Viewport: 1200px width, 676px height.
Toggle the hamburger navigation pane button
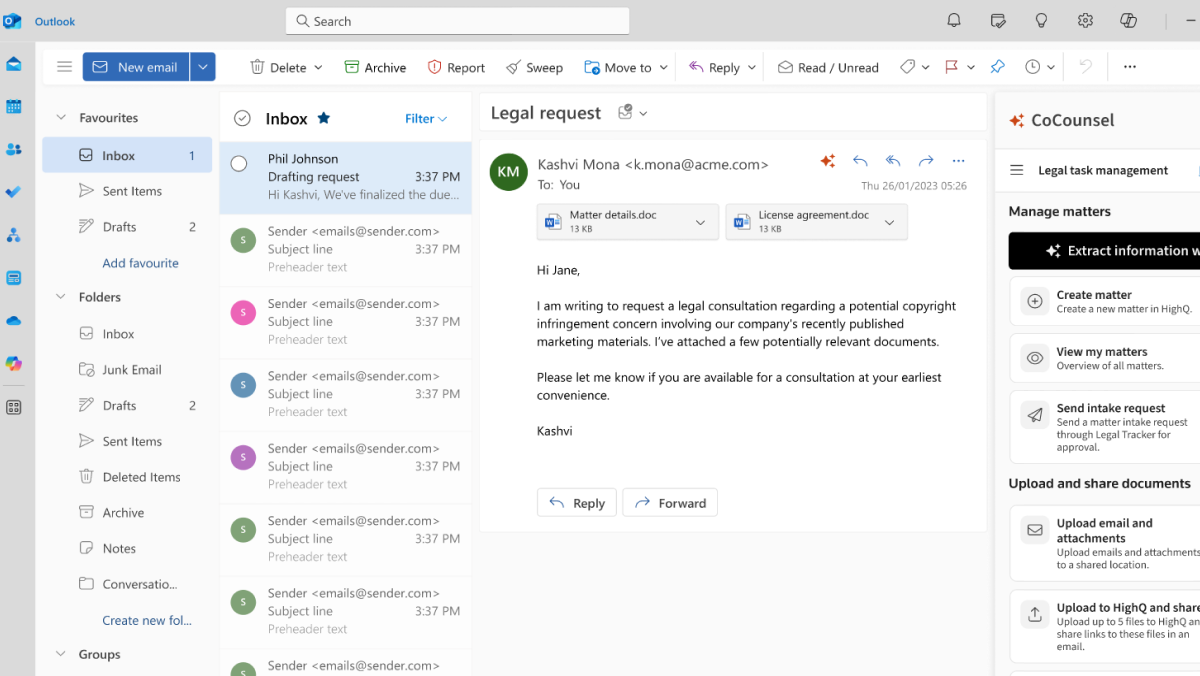64,67
